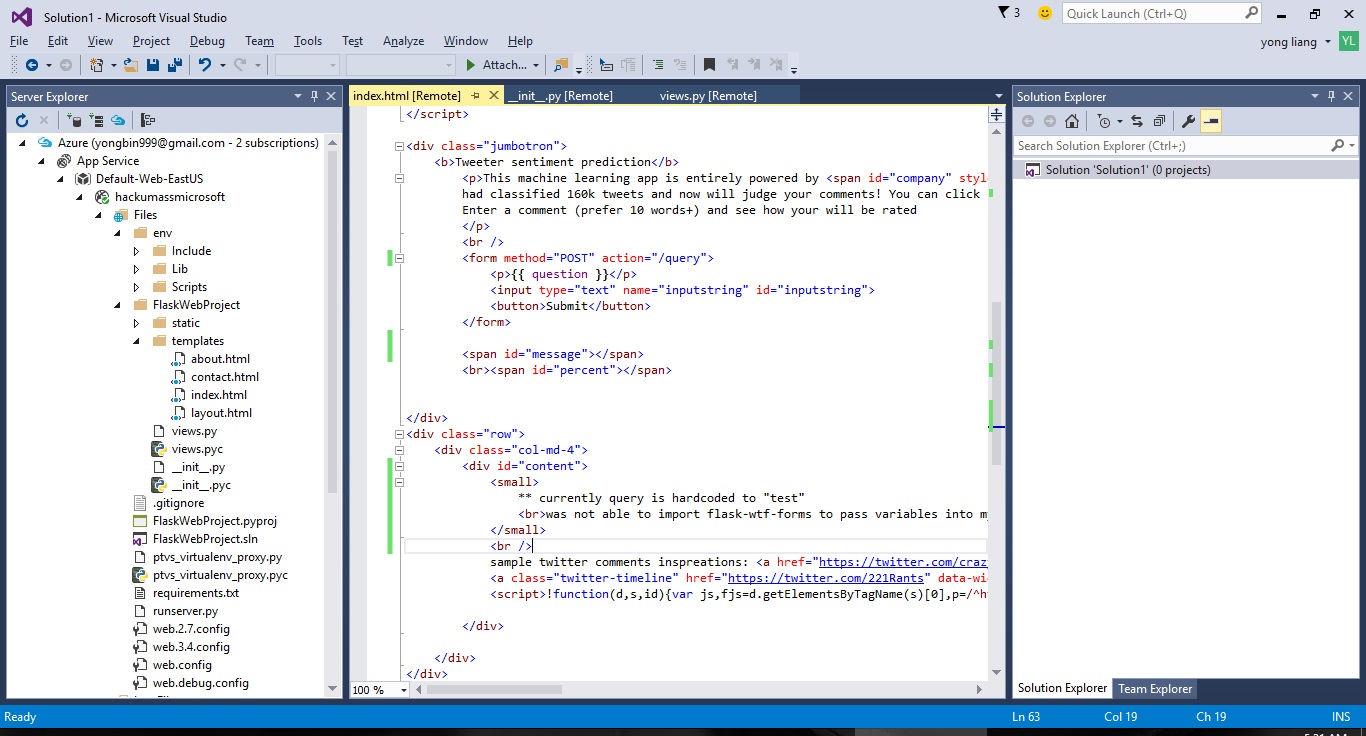Collapse the templates folder
This screenshot has height=736, width=1366.
(x=137, y=341)
